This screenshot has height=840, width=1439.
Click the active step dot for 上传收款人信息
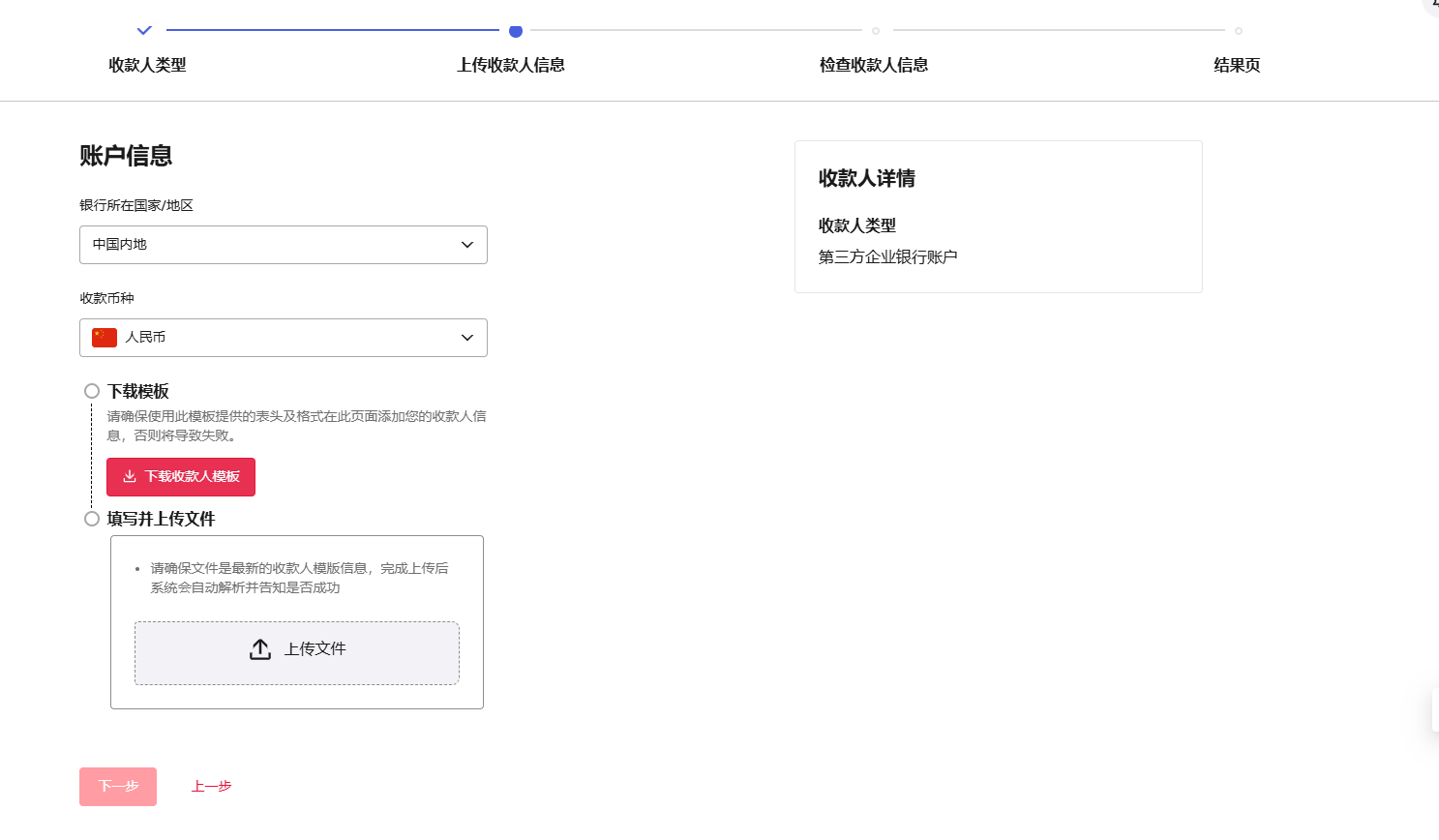pos(516,31)
